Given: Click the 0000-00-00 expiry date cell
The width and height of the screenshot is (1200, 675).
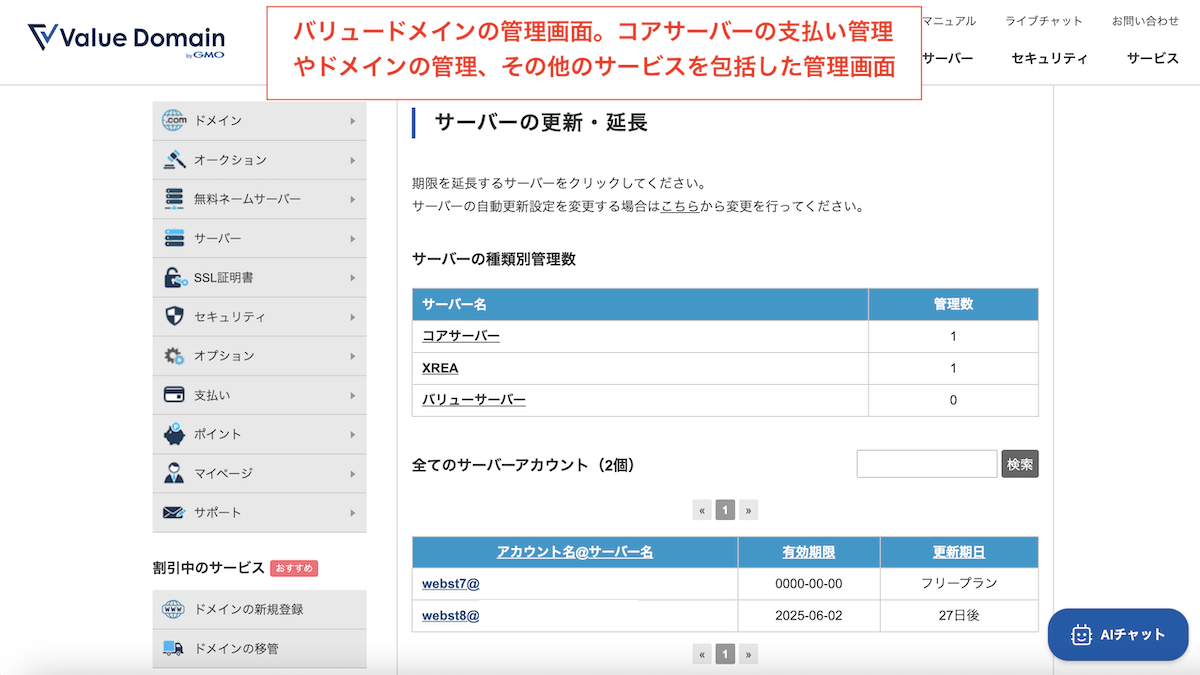Looking at the screenshot, I should tap(809, 583).
